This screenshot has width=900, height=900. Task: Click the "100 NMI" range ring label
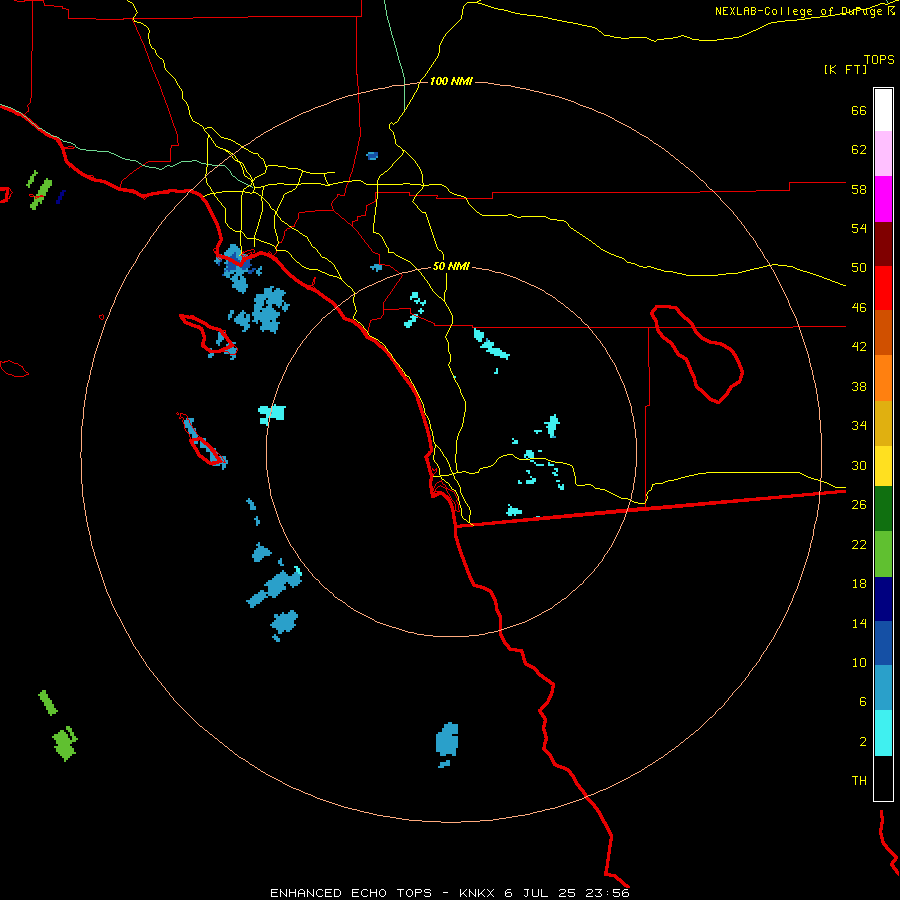click(x=451, y=82)
